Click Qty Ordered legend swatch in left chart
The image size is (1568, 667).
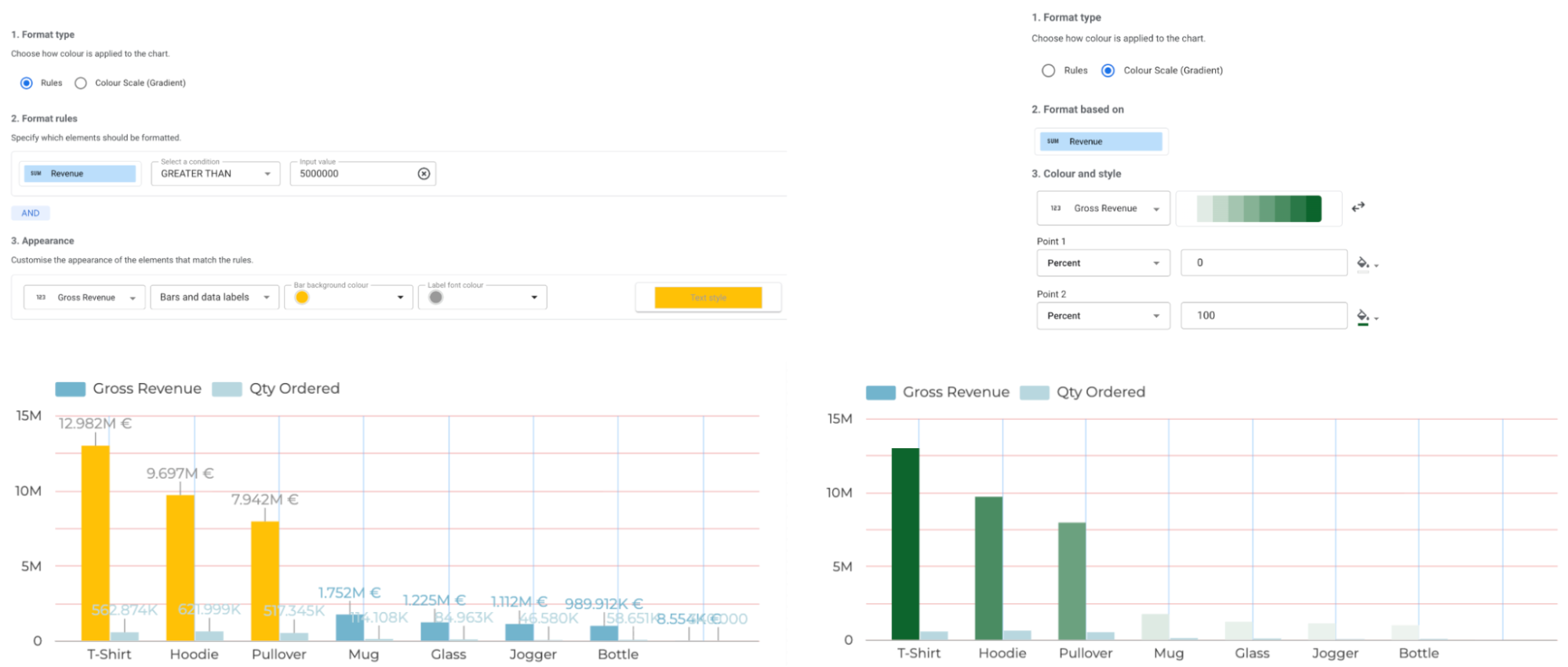point(227,389)
